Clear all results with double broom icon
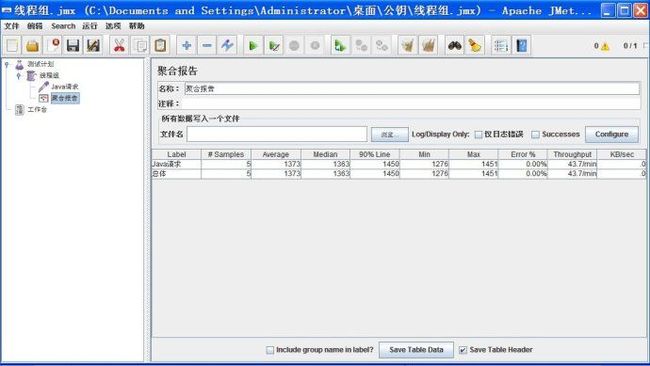This screenshot has width=650, height=366. tap(428, 46)
